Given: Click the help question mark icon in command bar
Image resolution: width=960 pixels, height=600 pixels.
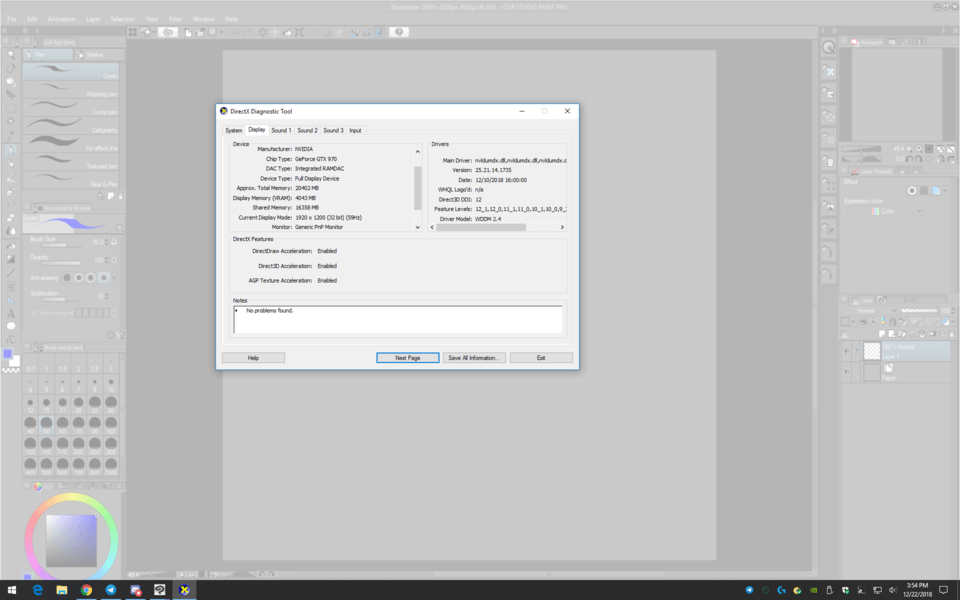Looking at the screenshot, I should point(399,32).
